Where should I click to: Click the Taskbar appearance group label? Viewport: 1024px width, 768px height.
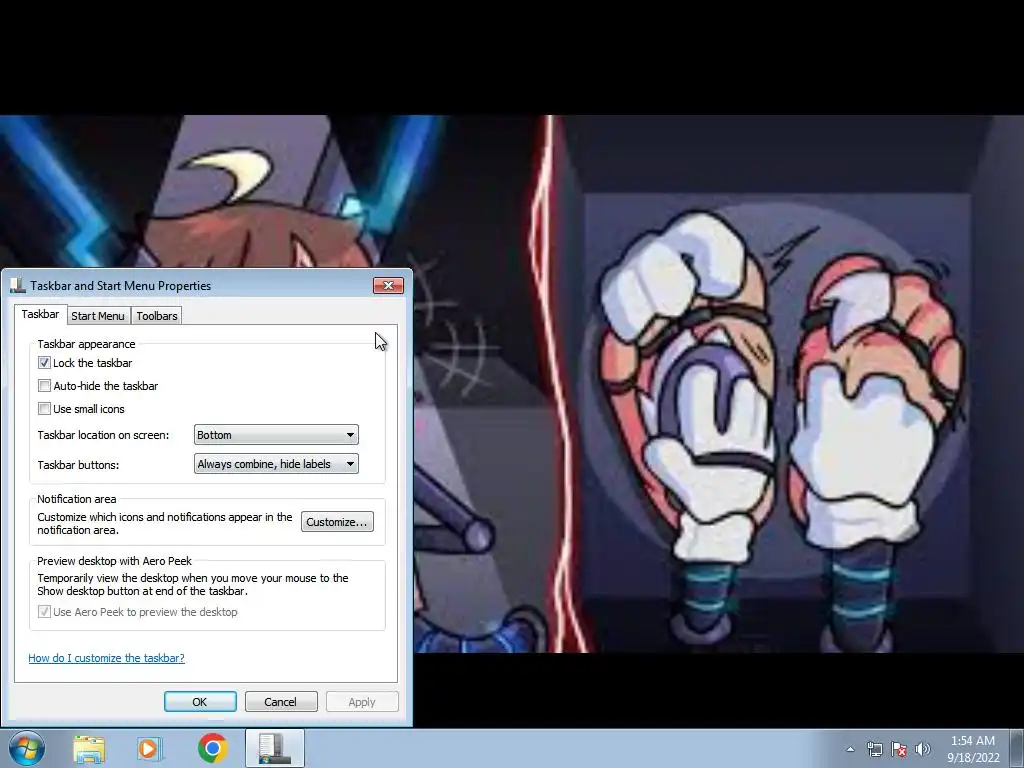click(86, 344)
